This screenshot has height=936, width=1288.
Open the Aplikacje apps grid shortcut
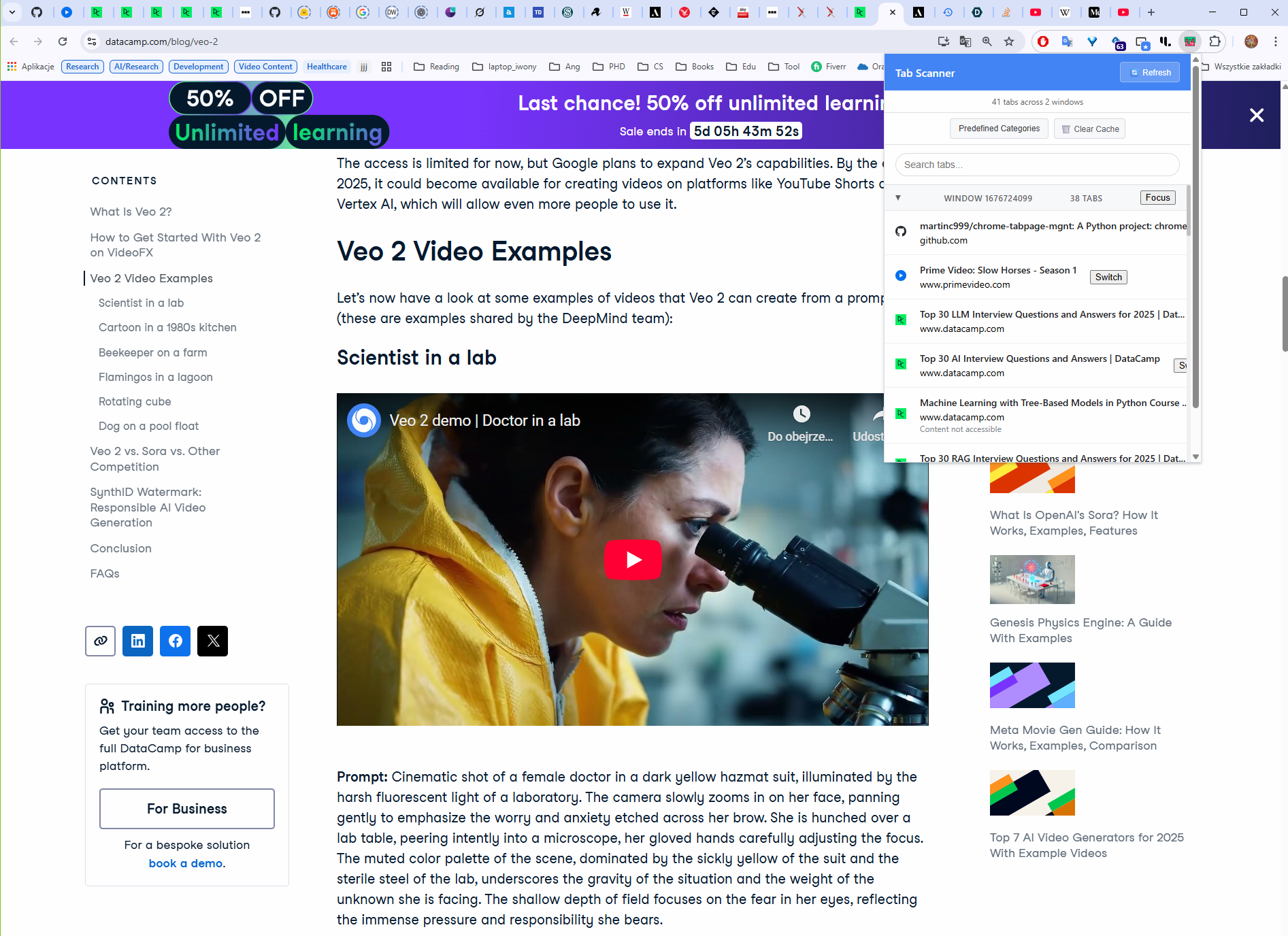point(31,67)
